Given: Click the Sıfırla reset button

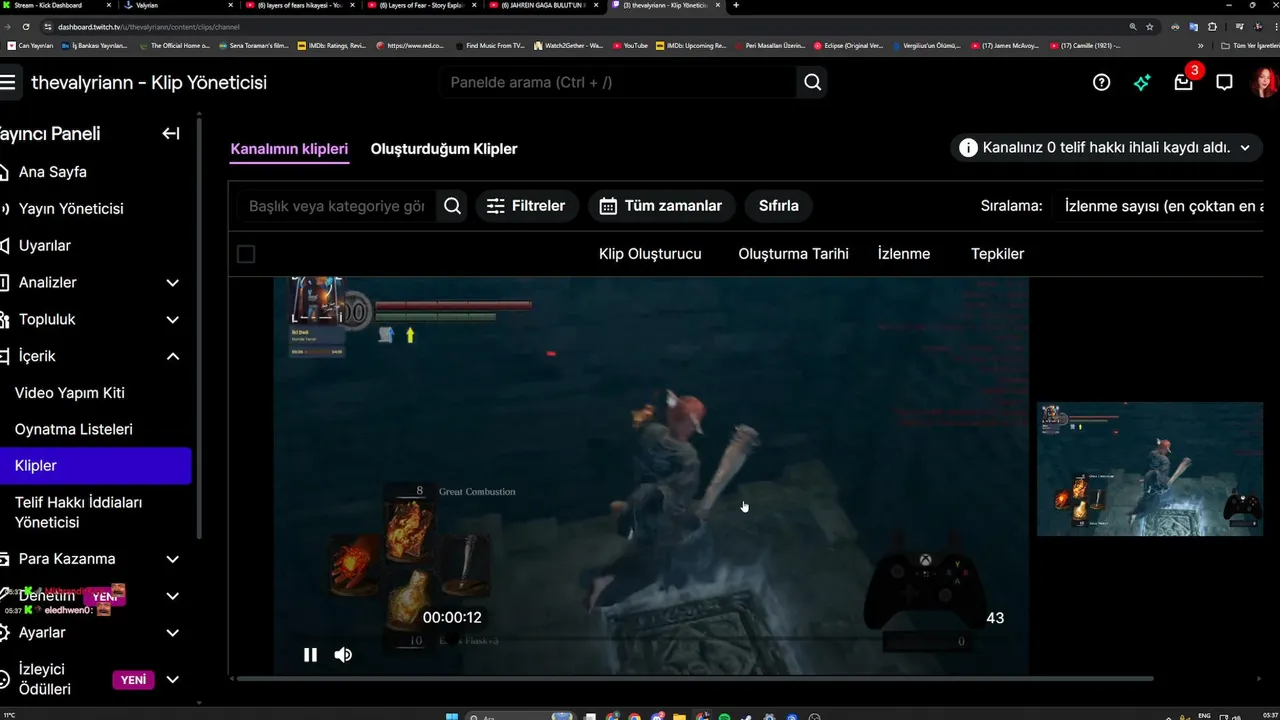Looking at the screenshot, I should tap(779, 206).
